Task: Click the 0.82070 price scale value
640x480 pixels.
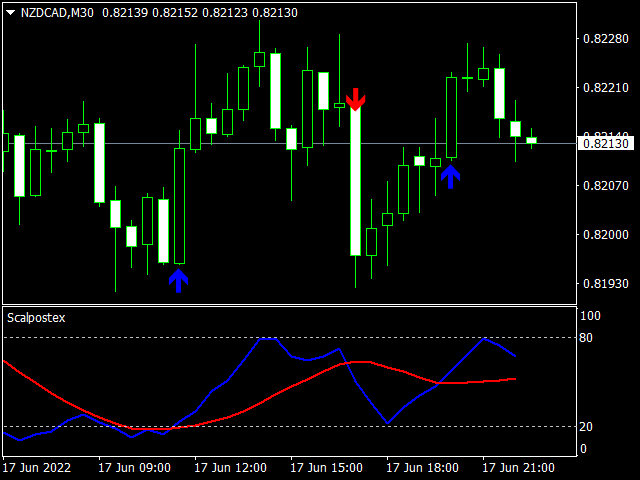Action: 606,186
